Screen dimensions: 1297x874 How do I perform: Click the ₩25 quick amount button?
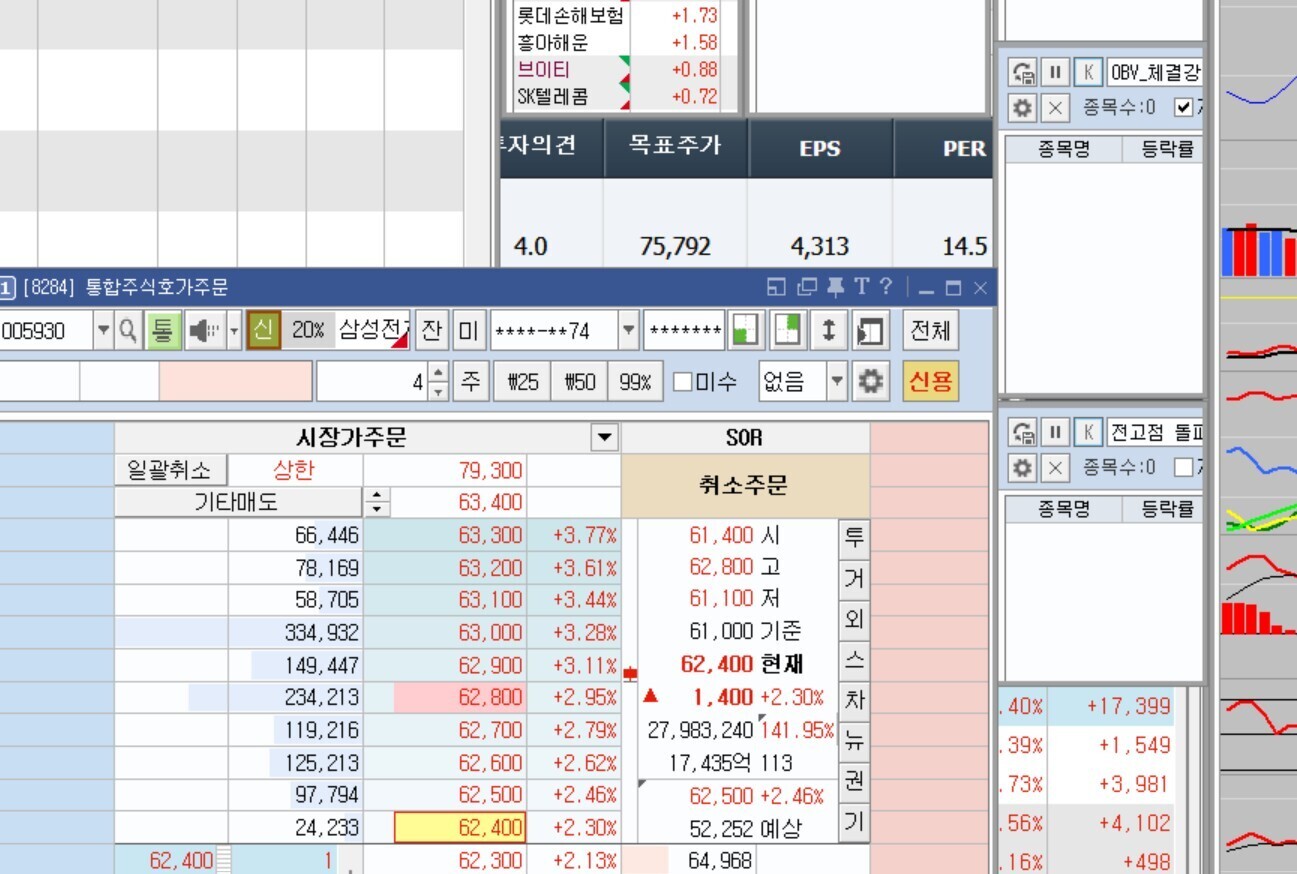(x=523, y=382)
